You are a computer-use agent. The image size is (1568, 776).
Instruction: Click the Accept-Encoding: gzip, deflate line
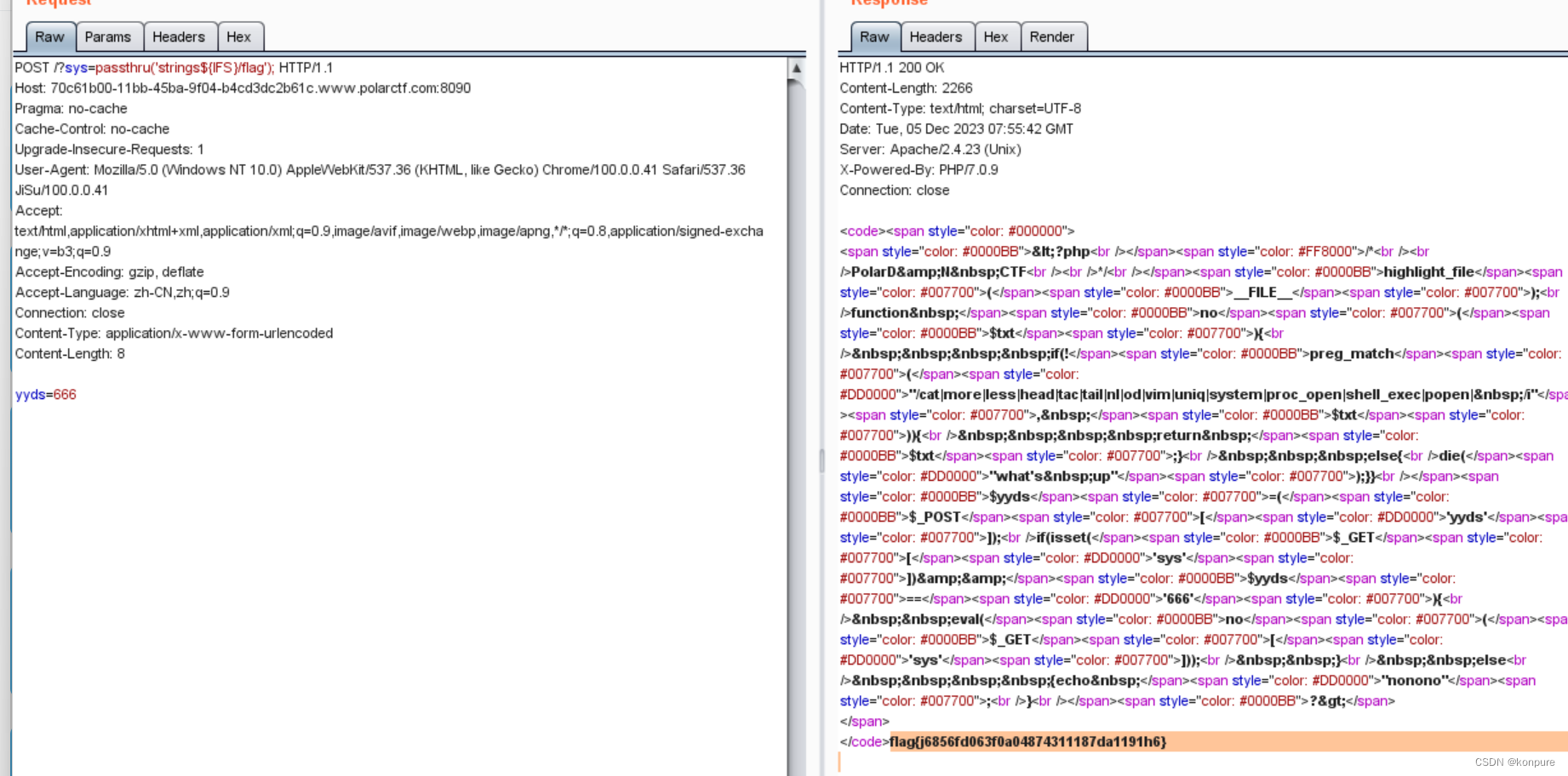pos(109,271)
